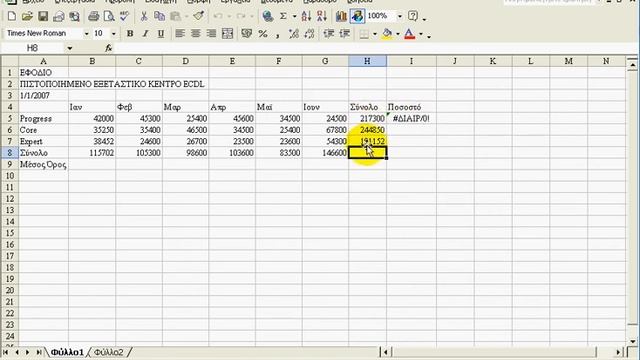Image resolution: width=640 pixels, height=360 pixels.
Task: Click the Print icon
Action: click(x=93, y=16)
